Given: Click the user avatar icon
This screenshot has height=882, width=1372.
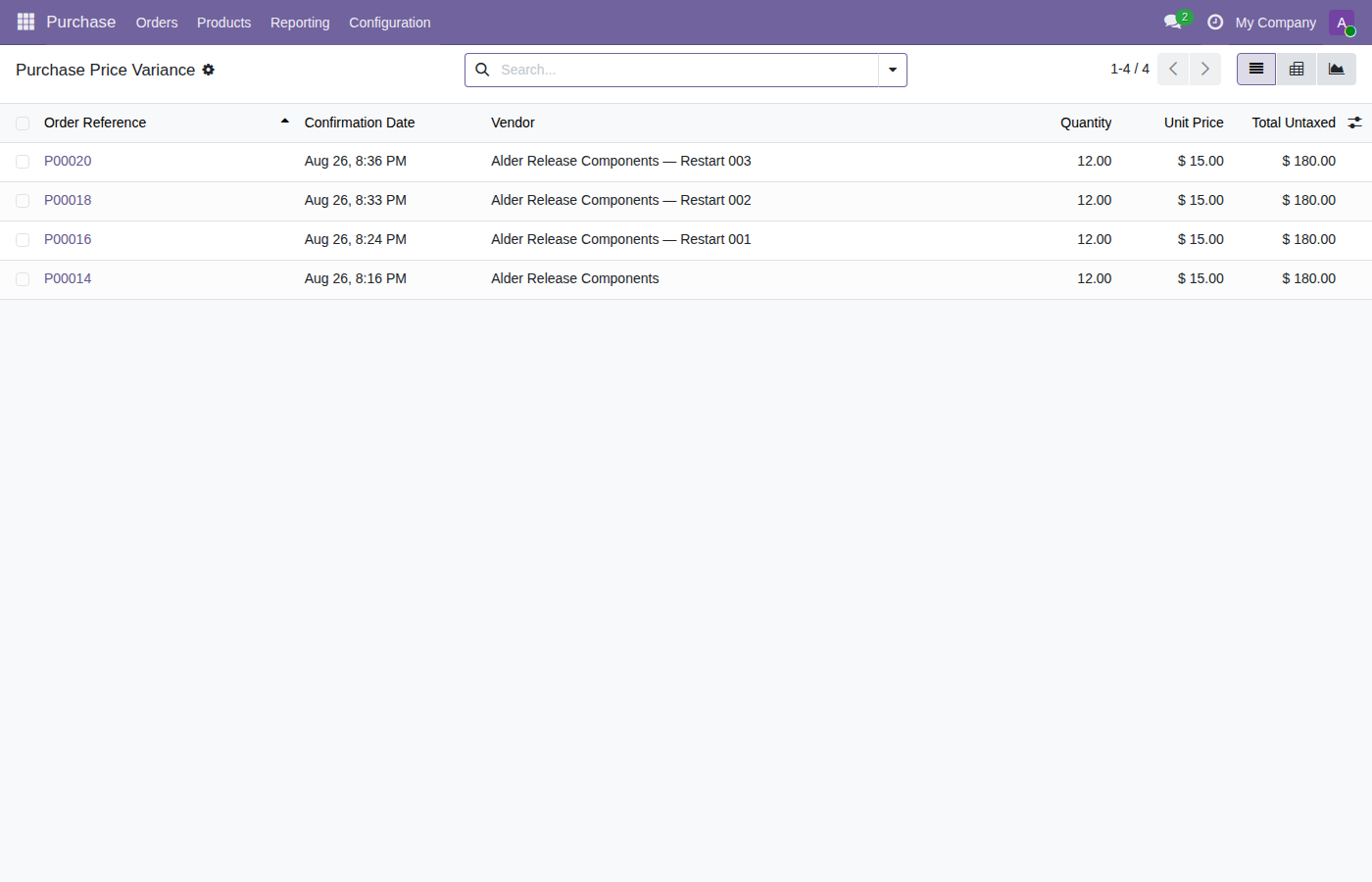Looking at the screenshot, I should click(1342, 23).
